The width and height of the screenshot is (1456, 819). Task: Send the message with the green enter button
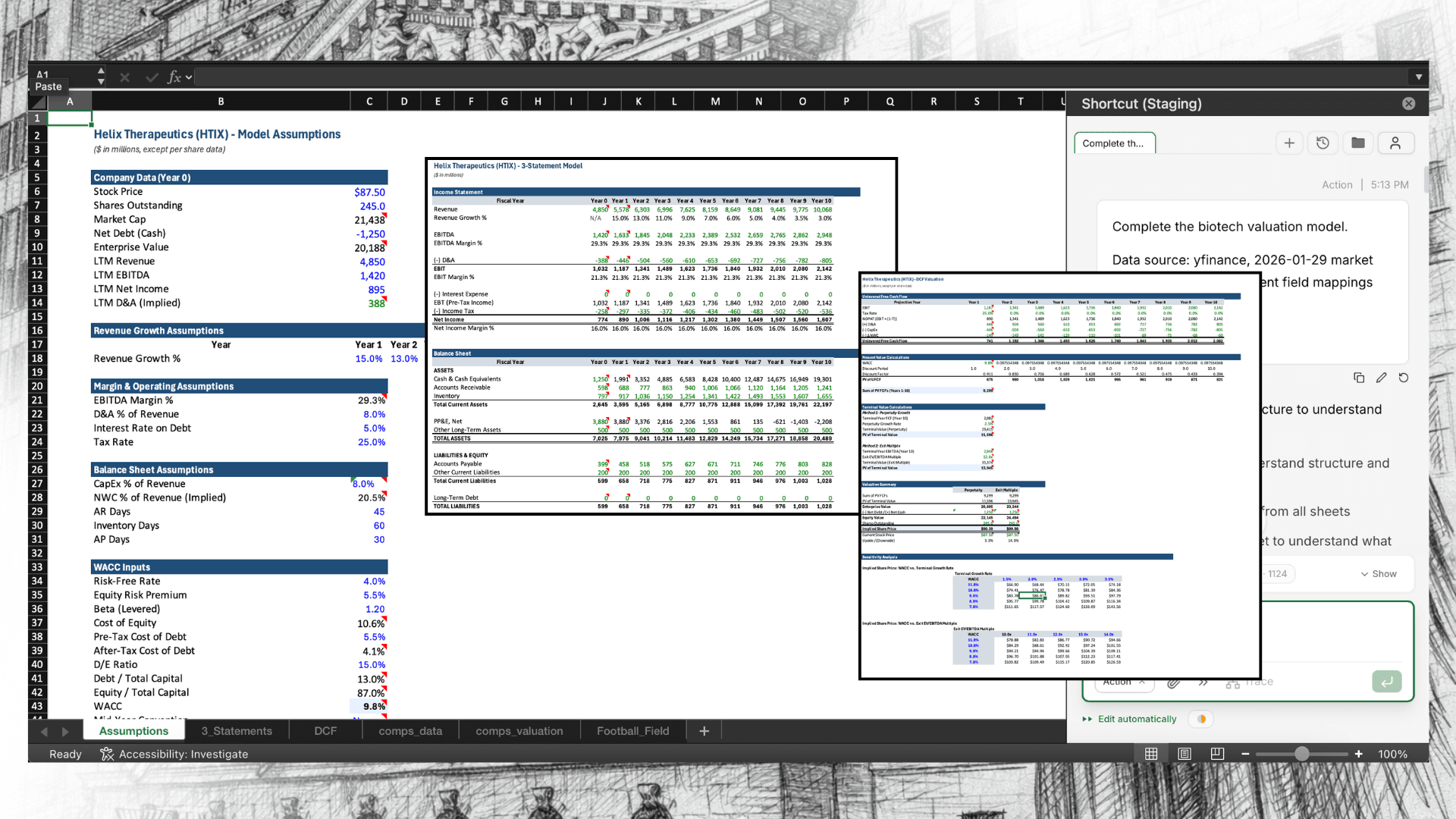1387,681
